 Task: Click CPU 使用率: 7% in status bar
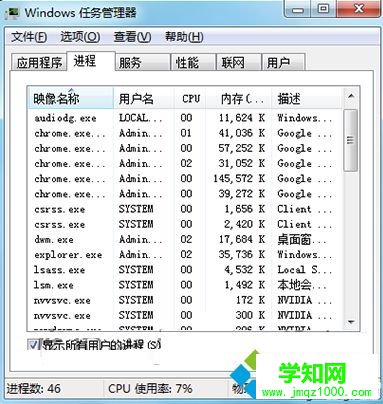150,389
